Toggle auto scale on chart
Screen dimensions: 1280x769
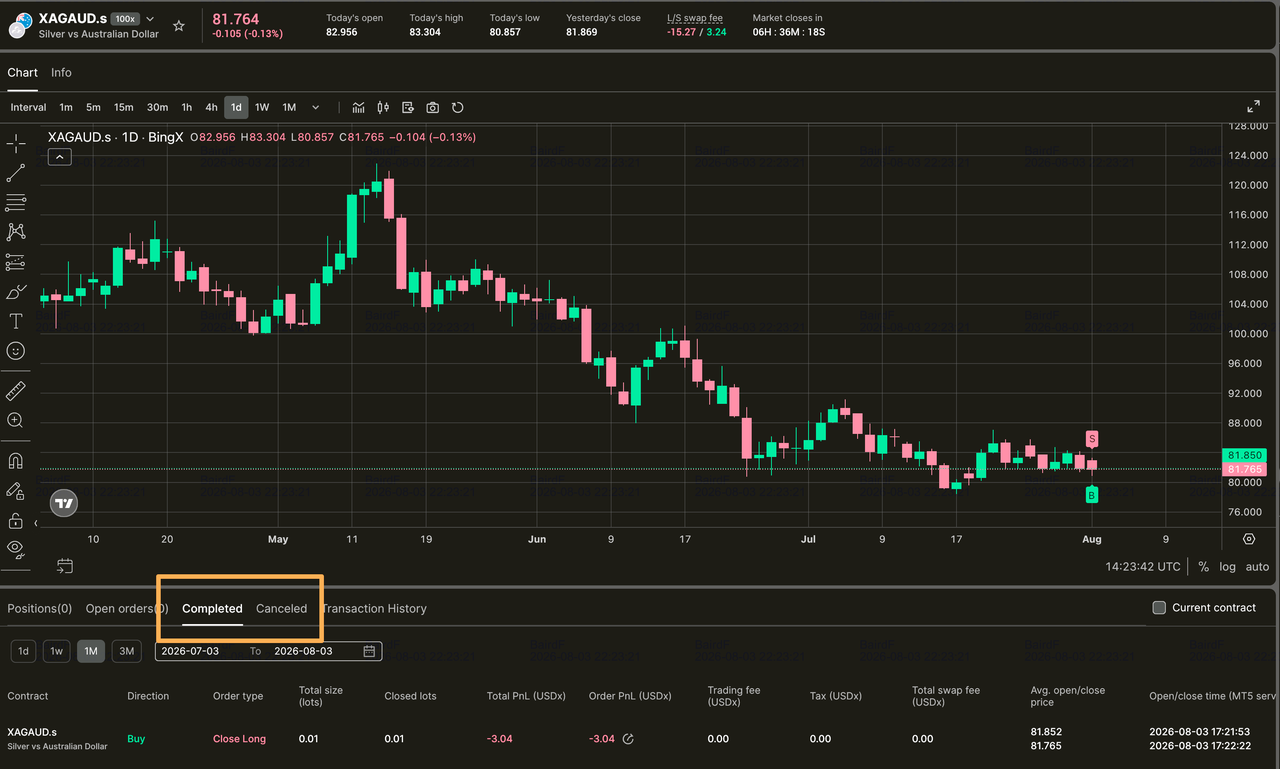tap(1257, 566)
